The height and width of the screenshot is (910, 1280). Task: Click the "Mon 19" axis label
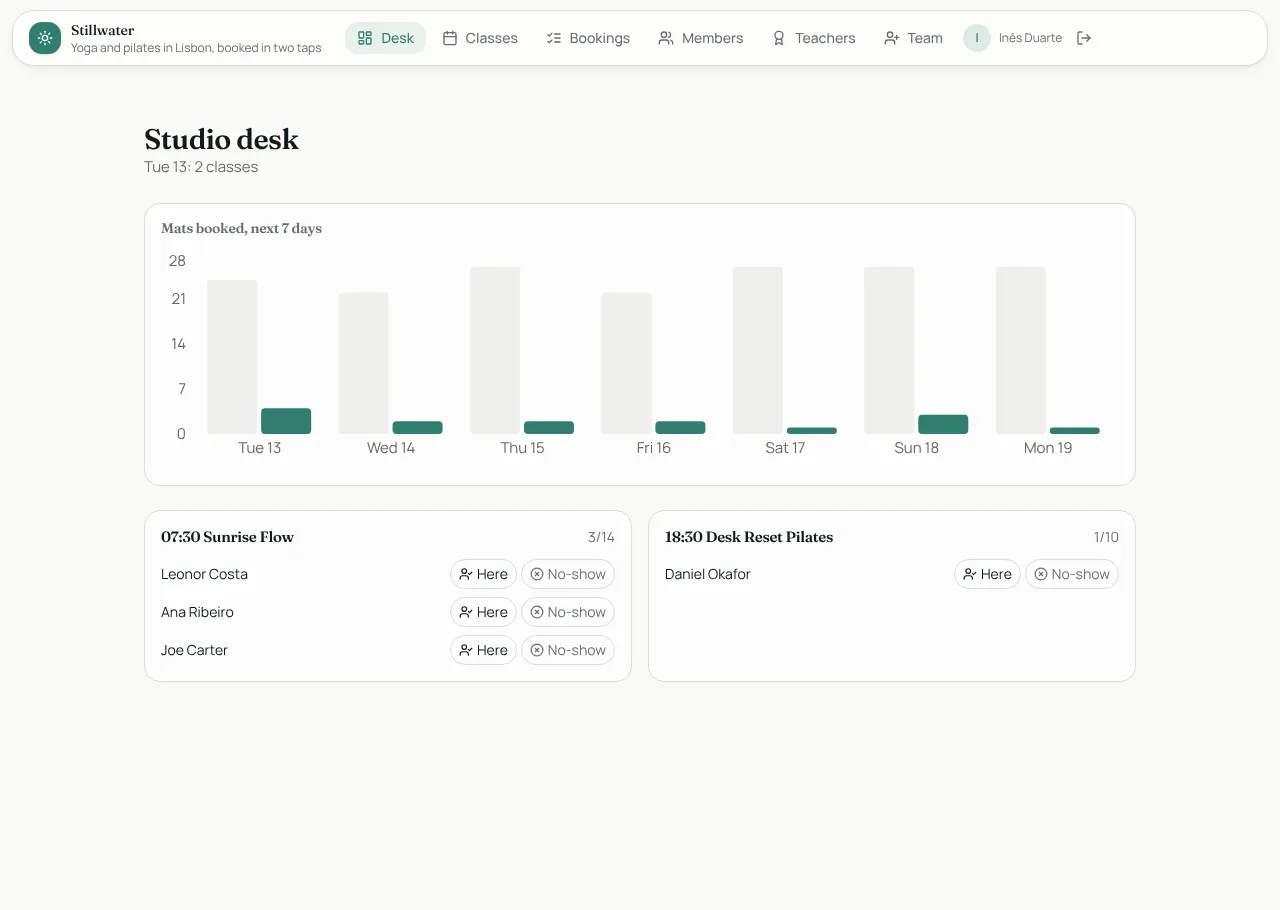coord(1048,448)
